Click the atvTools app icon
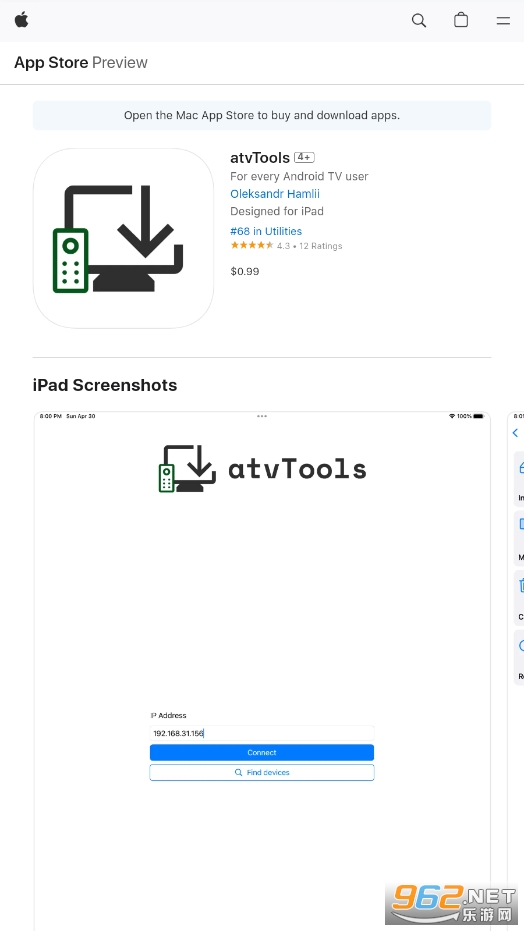 [123, 238]
